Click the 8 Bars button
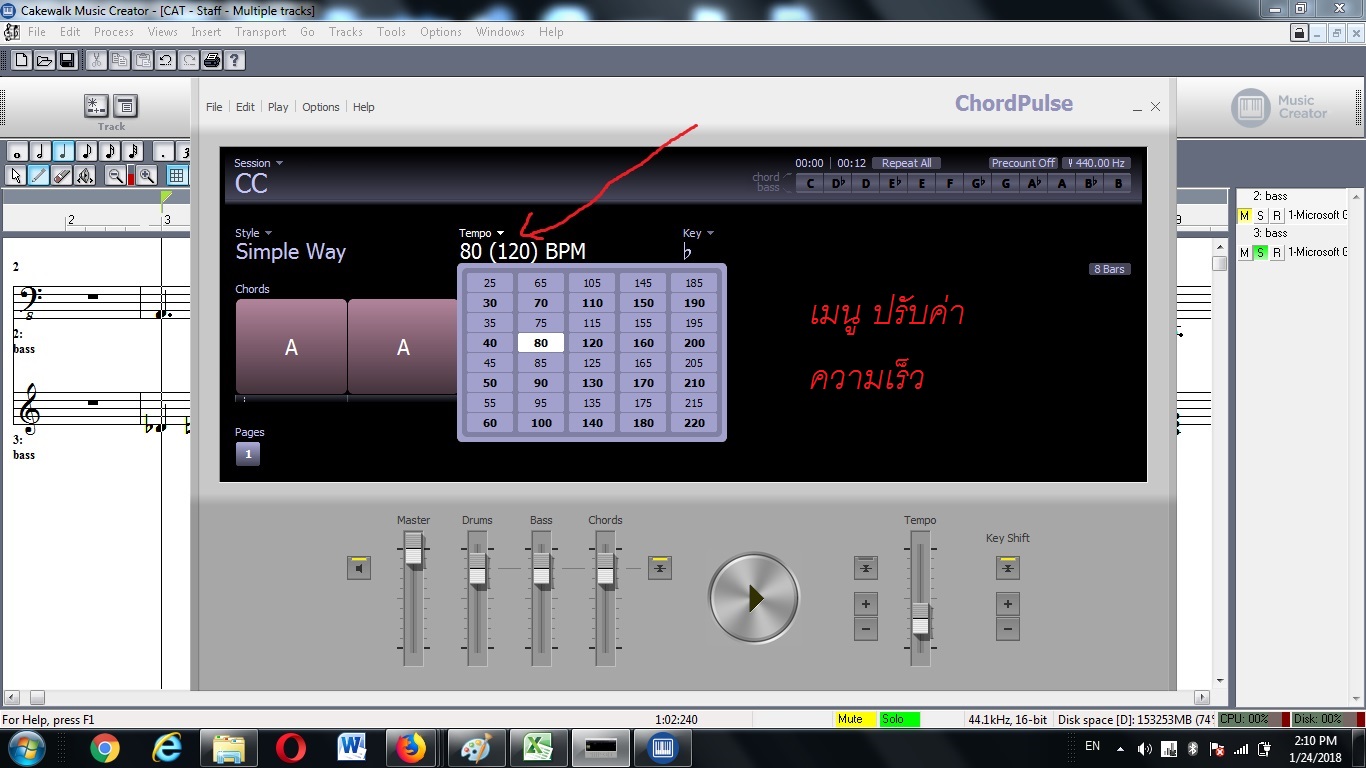Image resolution: width=1366 pixels, height=768 pixels. tap(1109, 269)
